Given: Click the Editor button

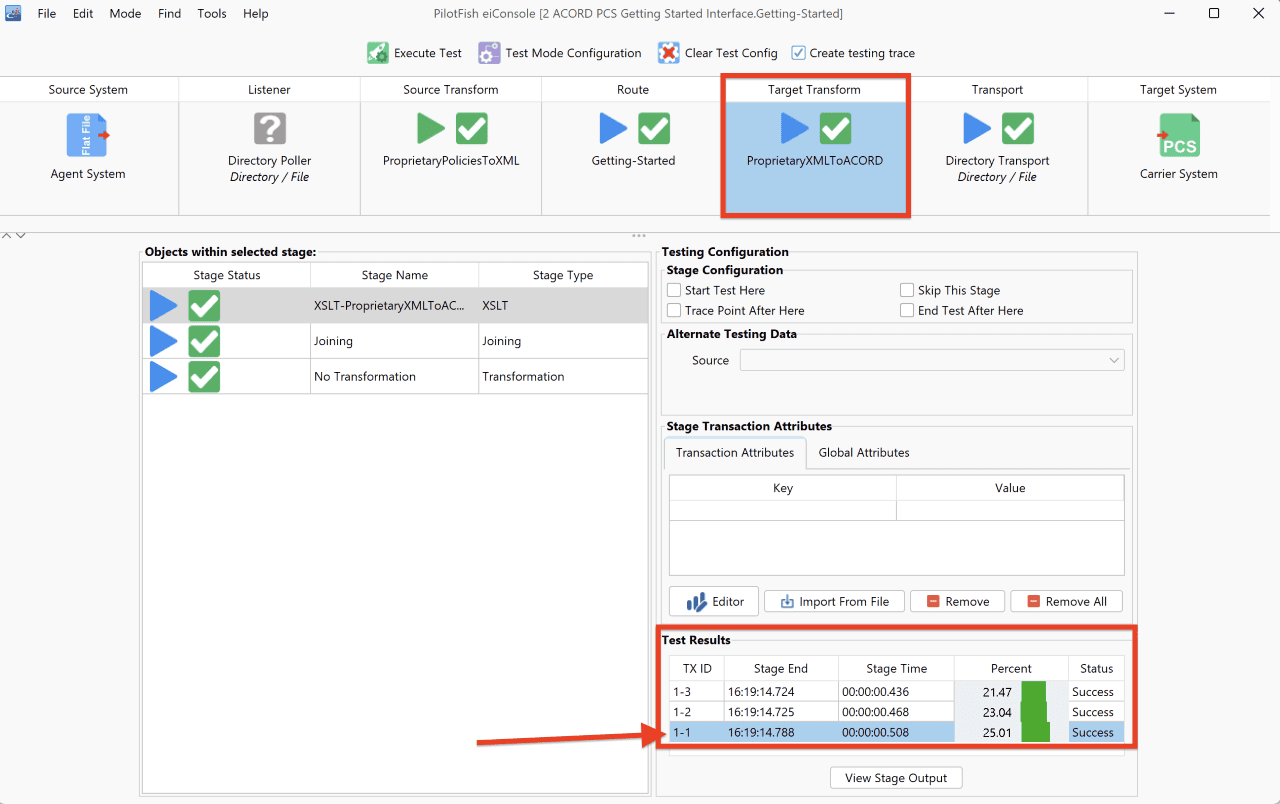Looking at the screenshot, I should pyautogui.click(x=714, y=601).
